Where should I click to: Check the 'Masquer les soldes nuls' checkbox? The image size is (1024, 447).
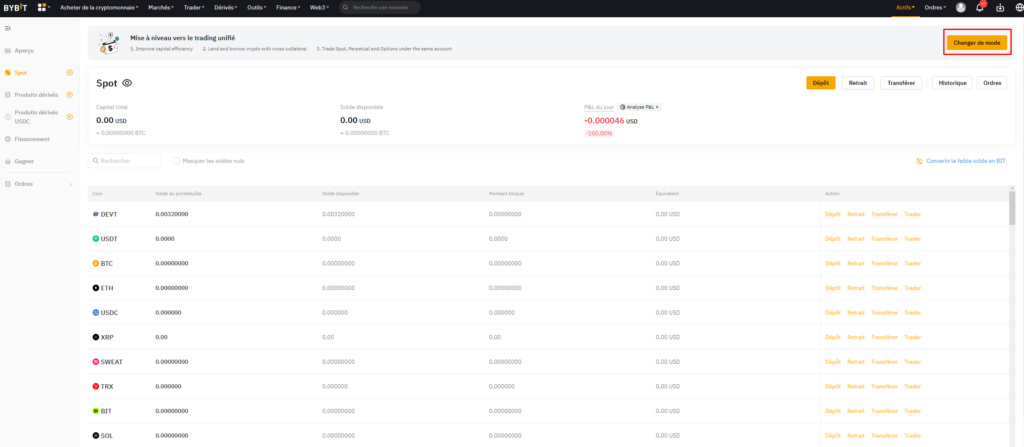click(x=176, y=160)
